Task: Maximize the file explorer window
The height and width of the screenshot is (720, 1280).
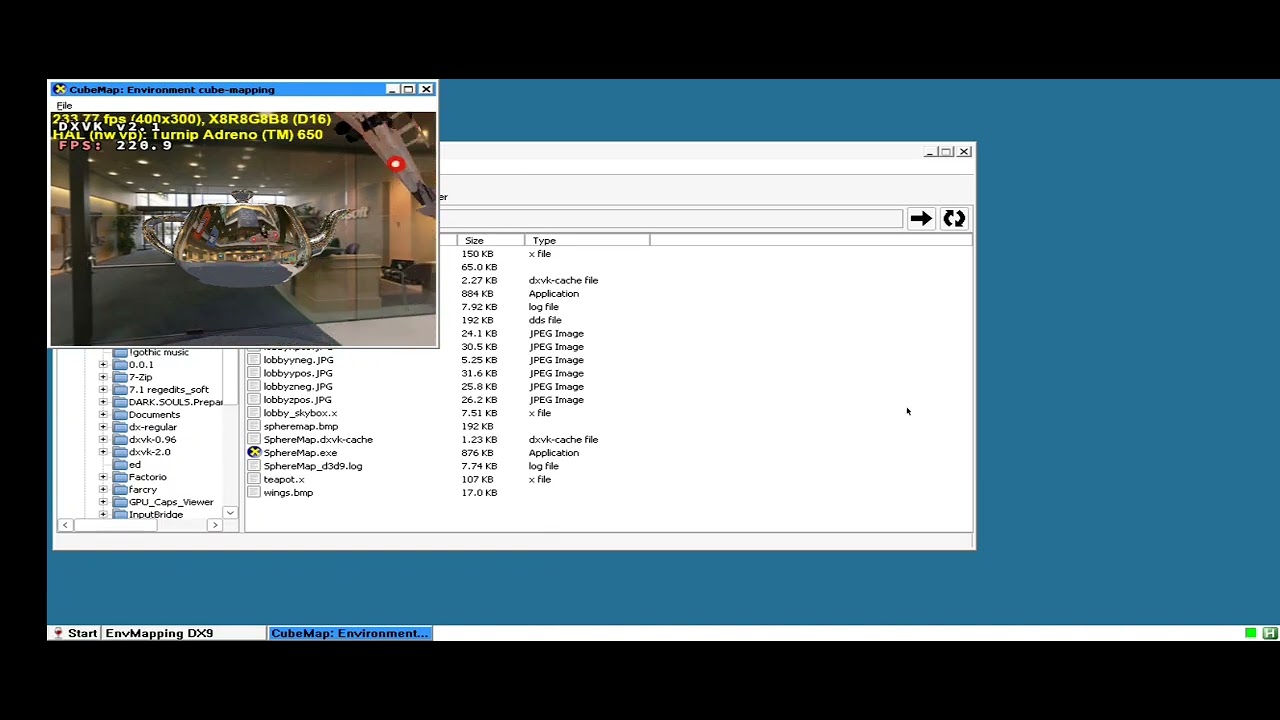Action: (x=946, y=152)
